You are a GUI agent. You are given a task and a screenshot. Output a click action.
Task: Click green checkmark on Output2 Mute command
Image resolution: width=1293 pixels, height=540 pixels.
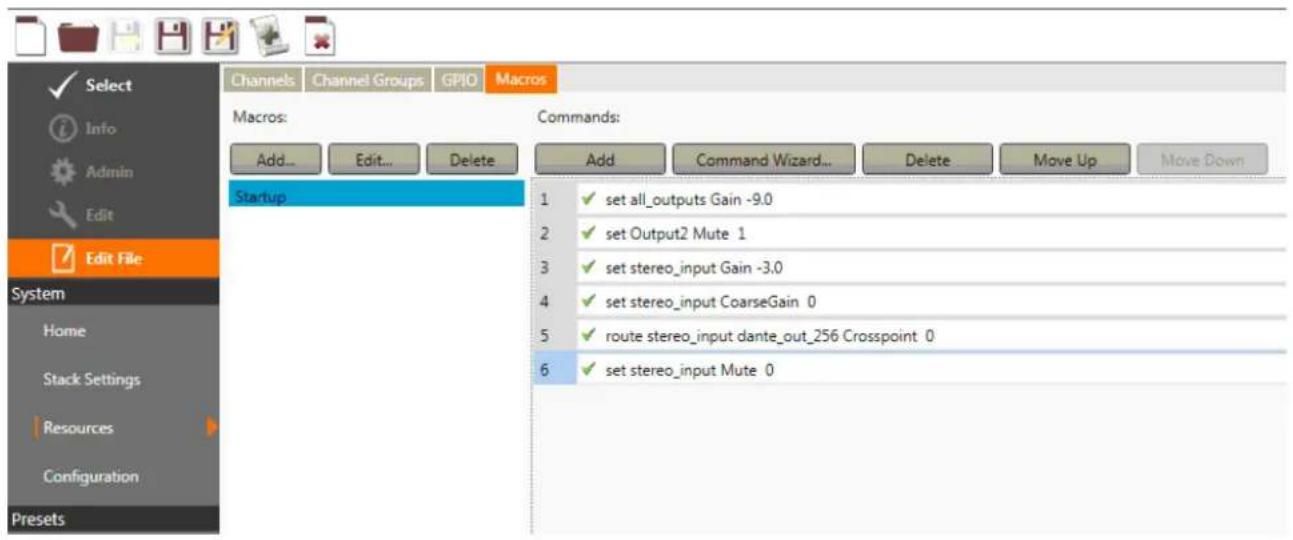[590, 233]
